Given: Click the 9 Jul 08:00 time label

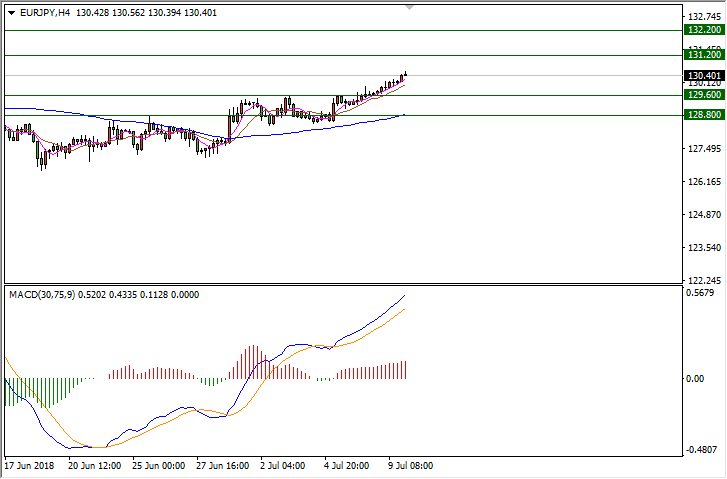Looking at the screenshot, I should click(x=410, y=466).
